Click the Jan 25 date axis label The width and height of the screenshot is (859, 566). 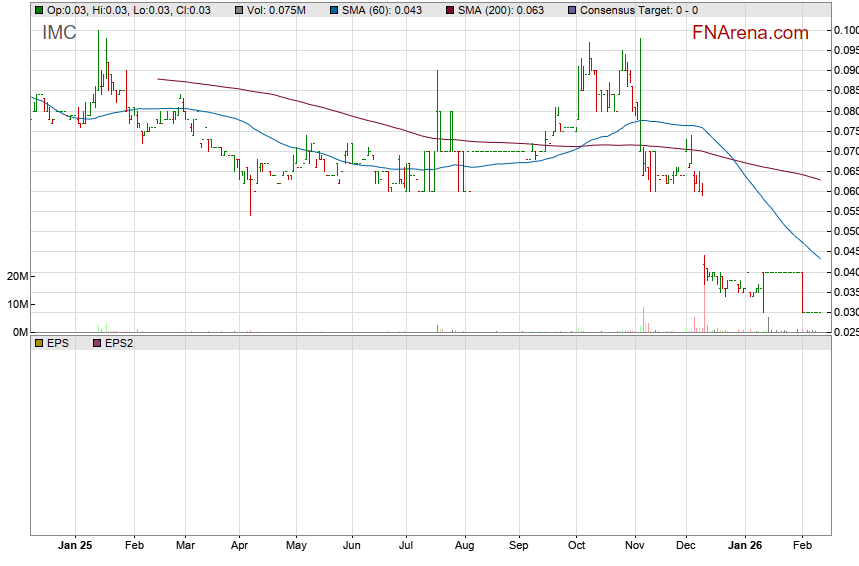click(75, 546)
